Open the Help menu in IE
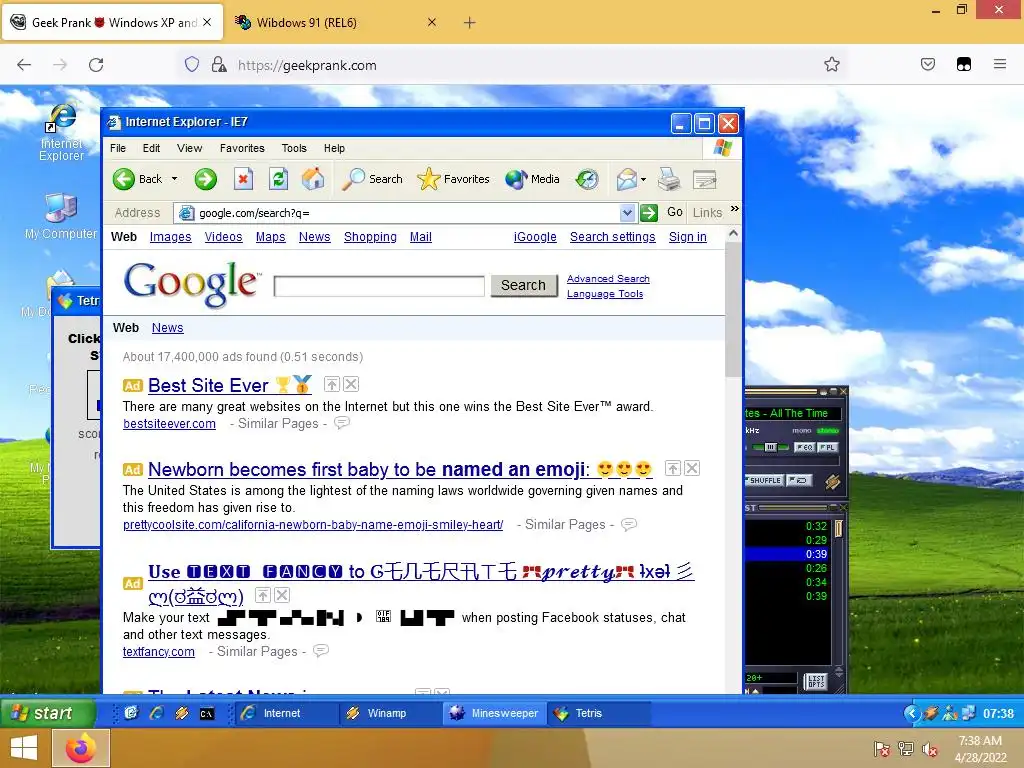 coord(334,148)
